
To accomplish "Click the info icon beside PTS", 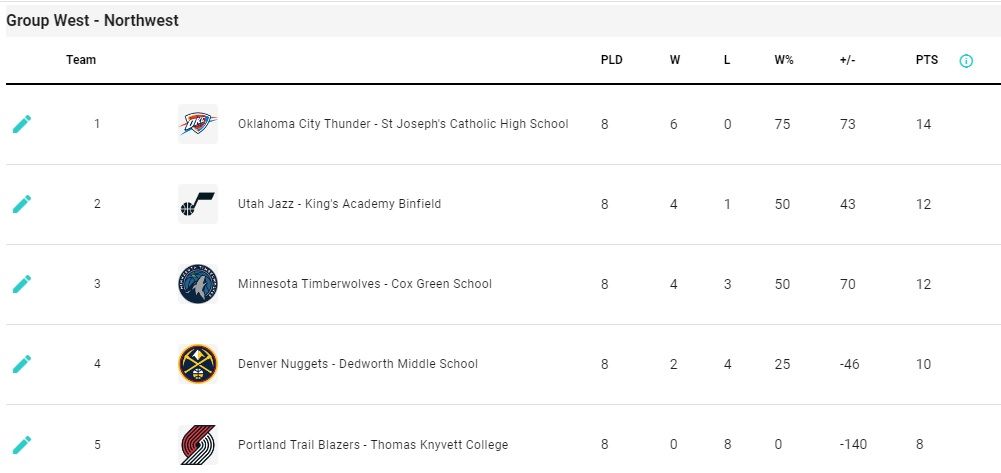I will 966,61.
